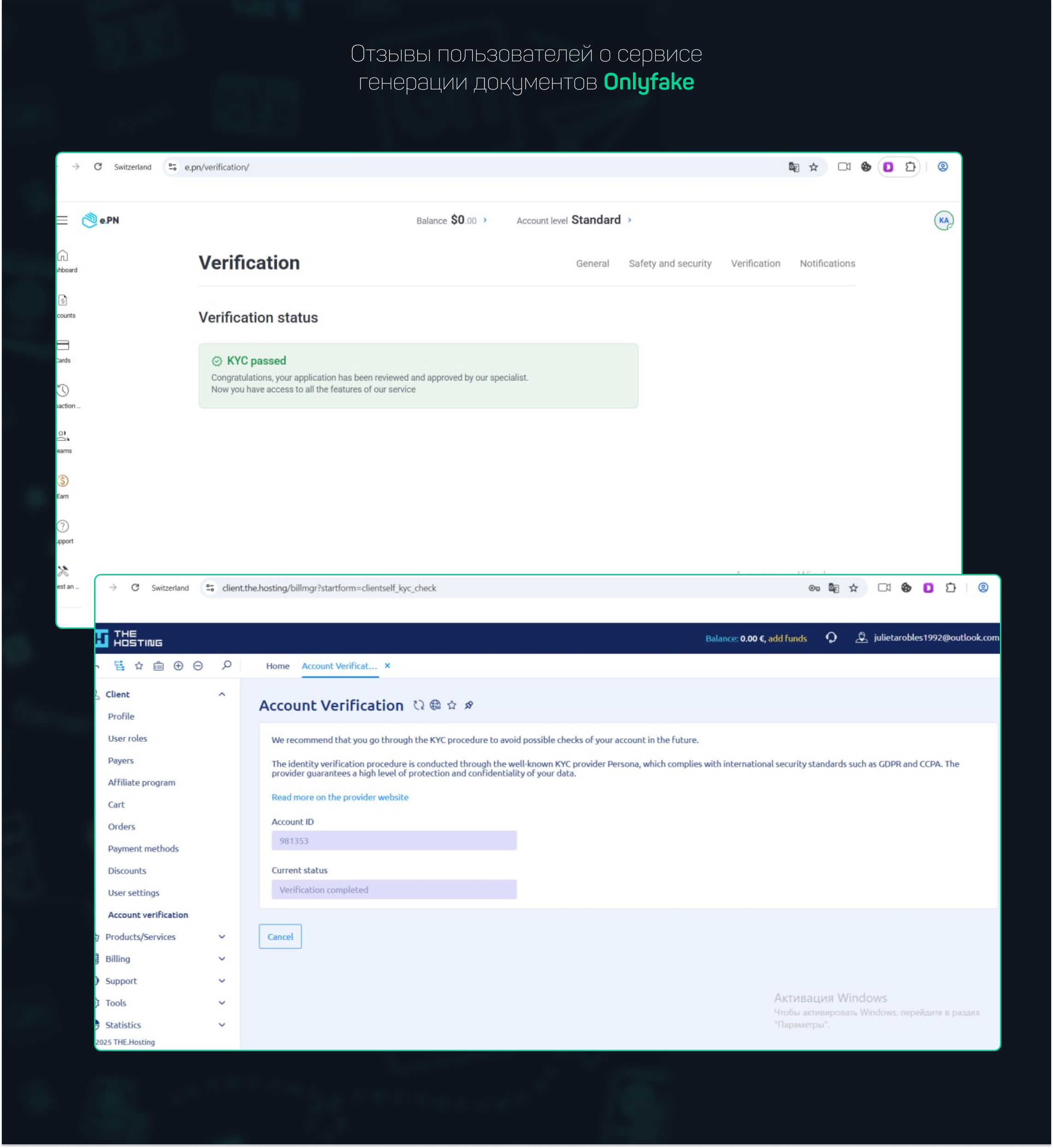Viewport: 1053px width, 1148px height.
Task: Expand the Statistics section
Action: 222,1025
